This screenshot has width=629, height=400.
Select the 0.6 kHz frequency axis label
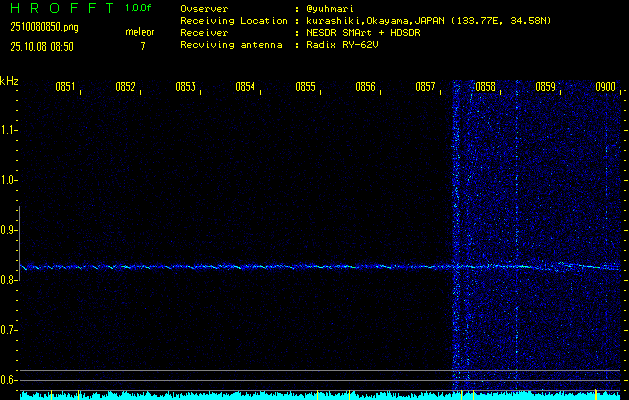tap(9, 380)
